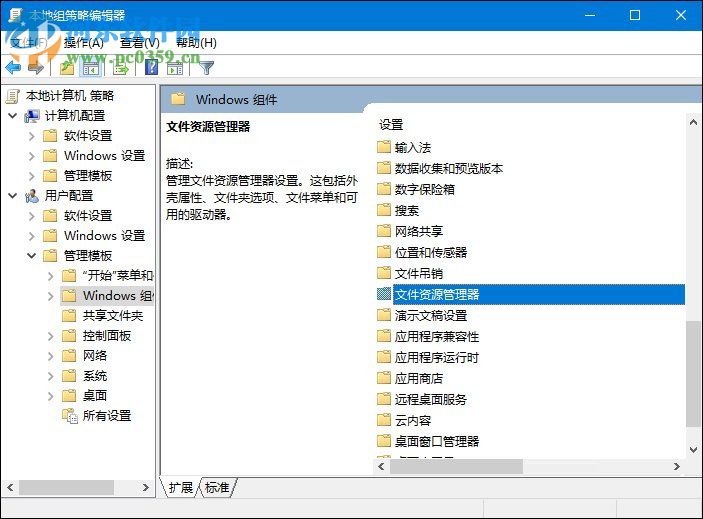Expand the "开始"菜单和 tree node
This screenshot has width=703, height=519.
point(51,276)
